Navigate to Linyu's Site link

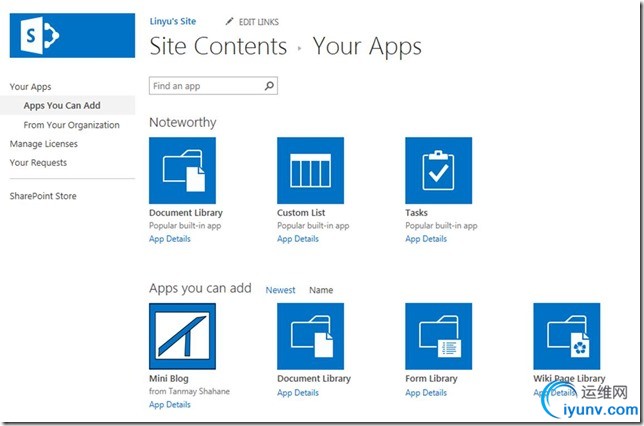click(172, 21)
